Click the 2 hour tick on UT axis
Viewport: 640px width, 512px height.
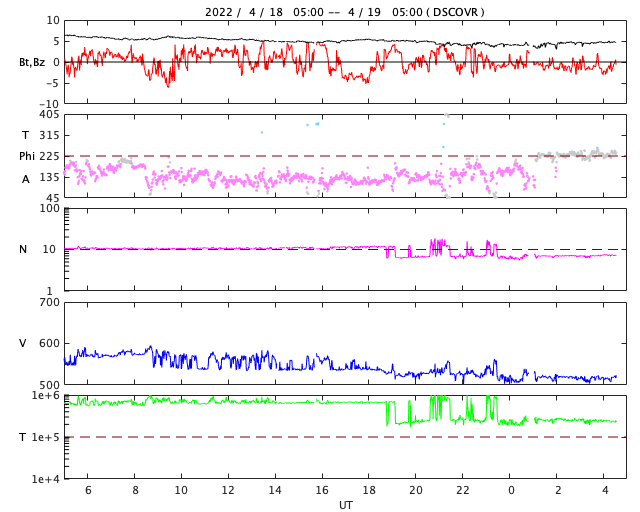558,490
